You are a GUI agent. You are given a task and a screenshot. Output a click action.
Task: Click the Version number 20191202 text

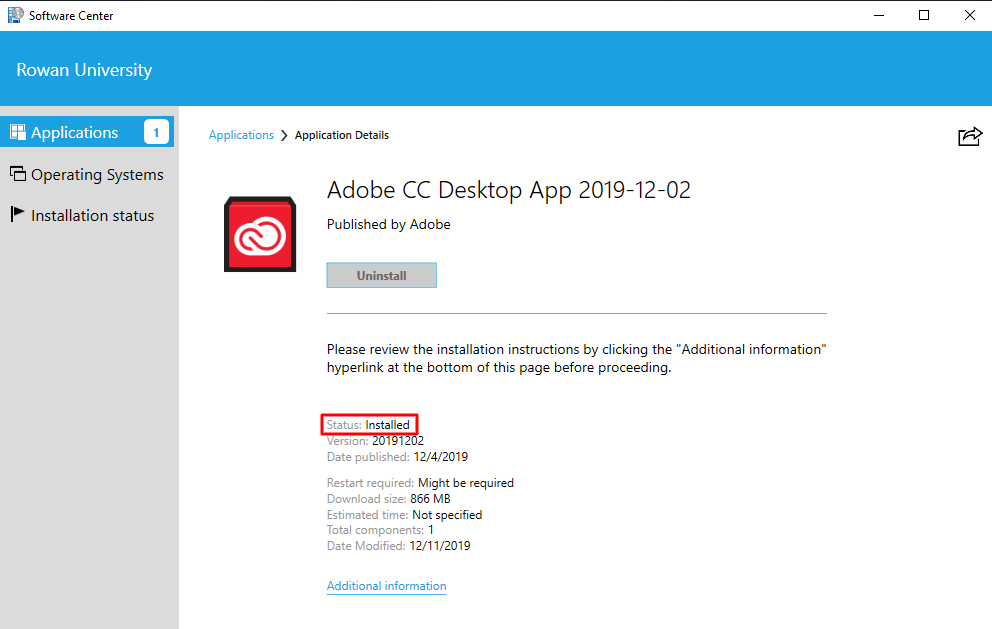coord(398,440)
